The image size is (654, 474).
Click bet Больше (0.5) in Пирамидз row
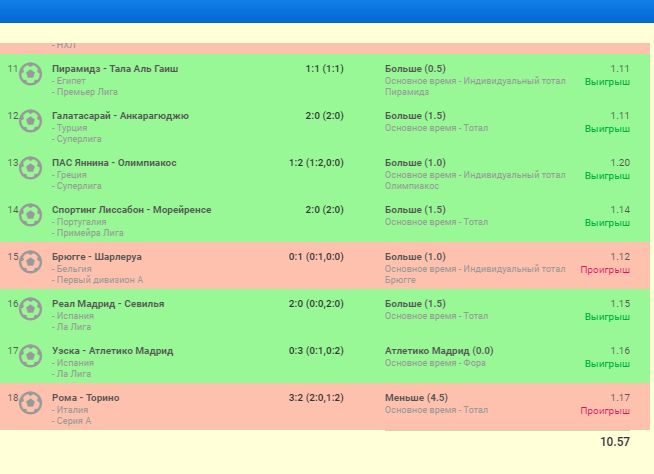coord(415,69)
